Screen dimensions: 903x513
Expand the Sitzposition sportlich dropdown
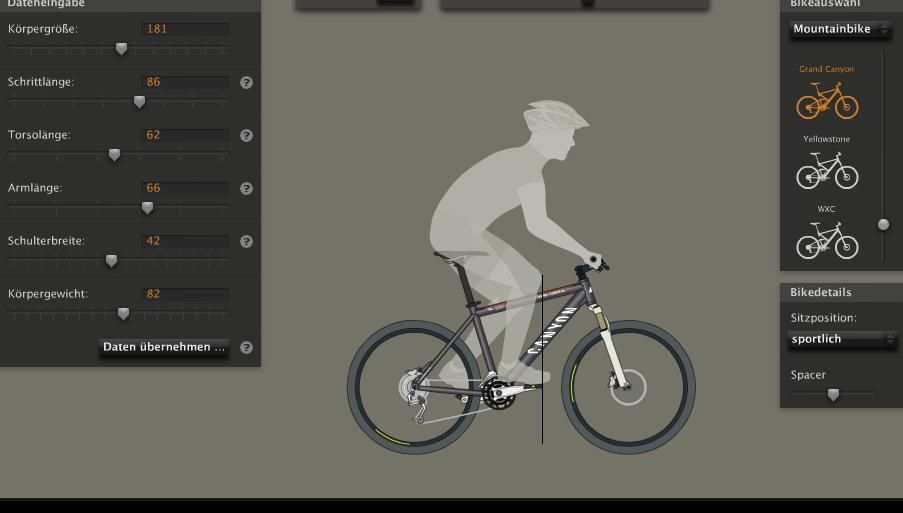(843, 340)
